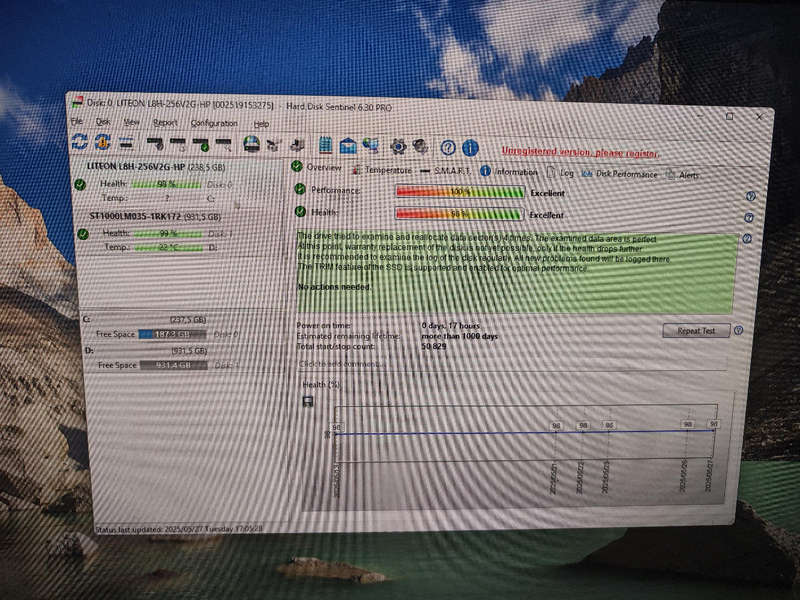This screenshot has width=800, height=600.
Task: Click the D: Free Space 931.4 GB bar
Action: pyautogui.click(x=173, y=365)
